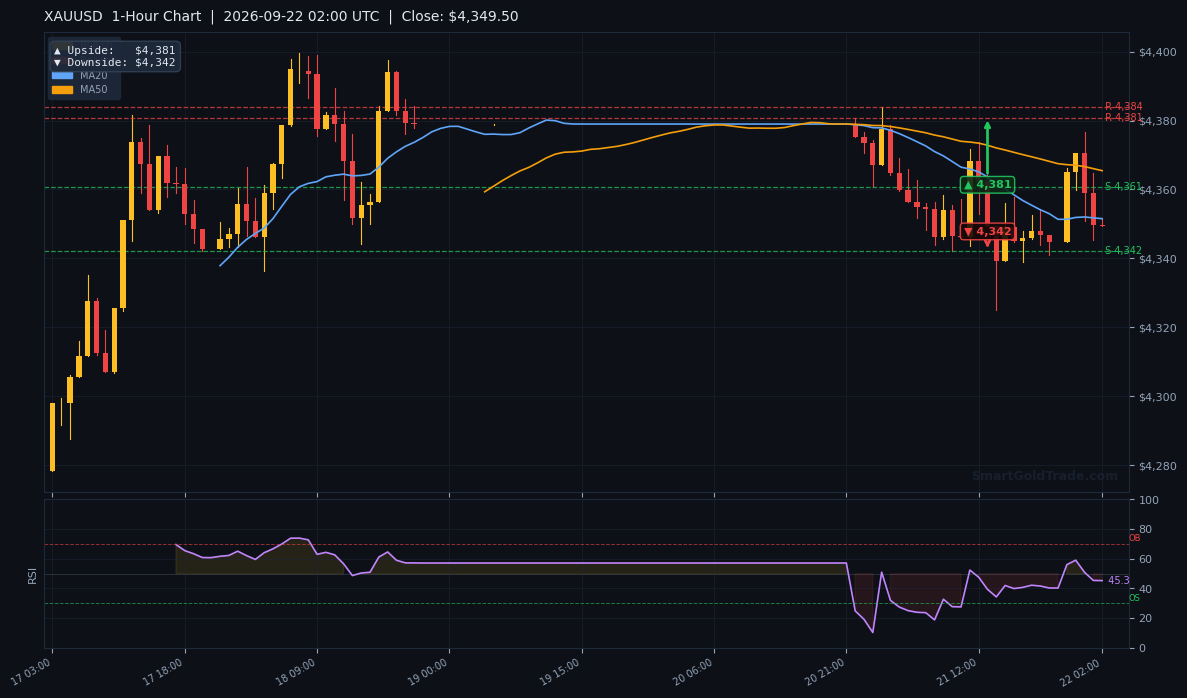The width and height of the screenshot is (1187, 698).
Task: Select the 'XAUUSD 1-Hour Chart' title text
Action: (123, 17)
